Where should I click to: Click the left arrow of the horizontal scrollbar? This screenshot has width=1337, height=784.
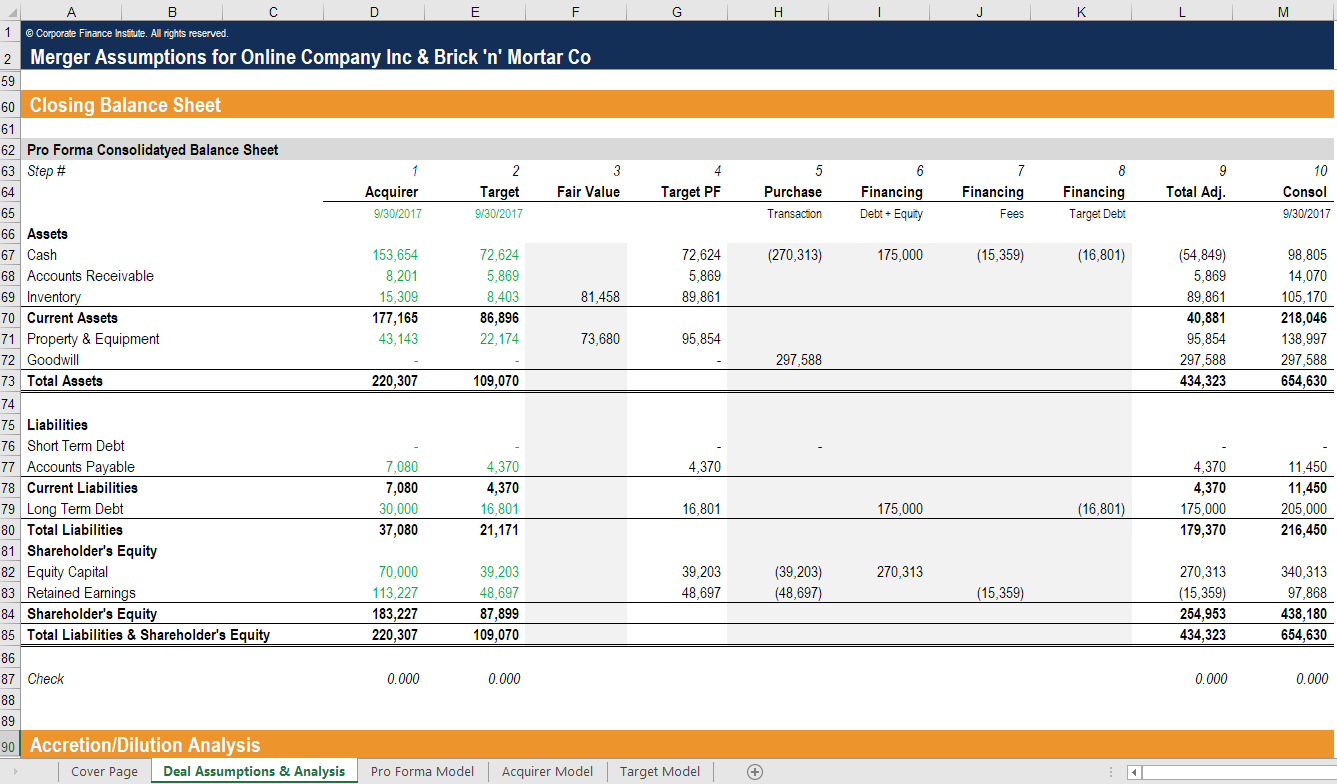point(1133,771)
